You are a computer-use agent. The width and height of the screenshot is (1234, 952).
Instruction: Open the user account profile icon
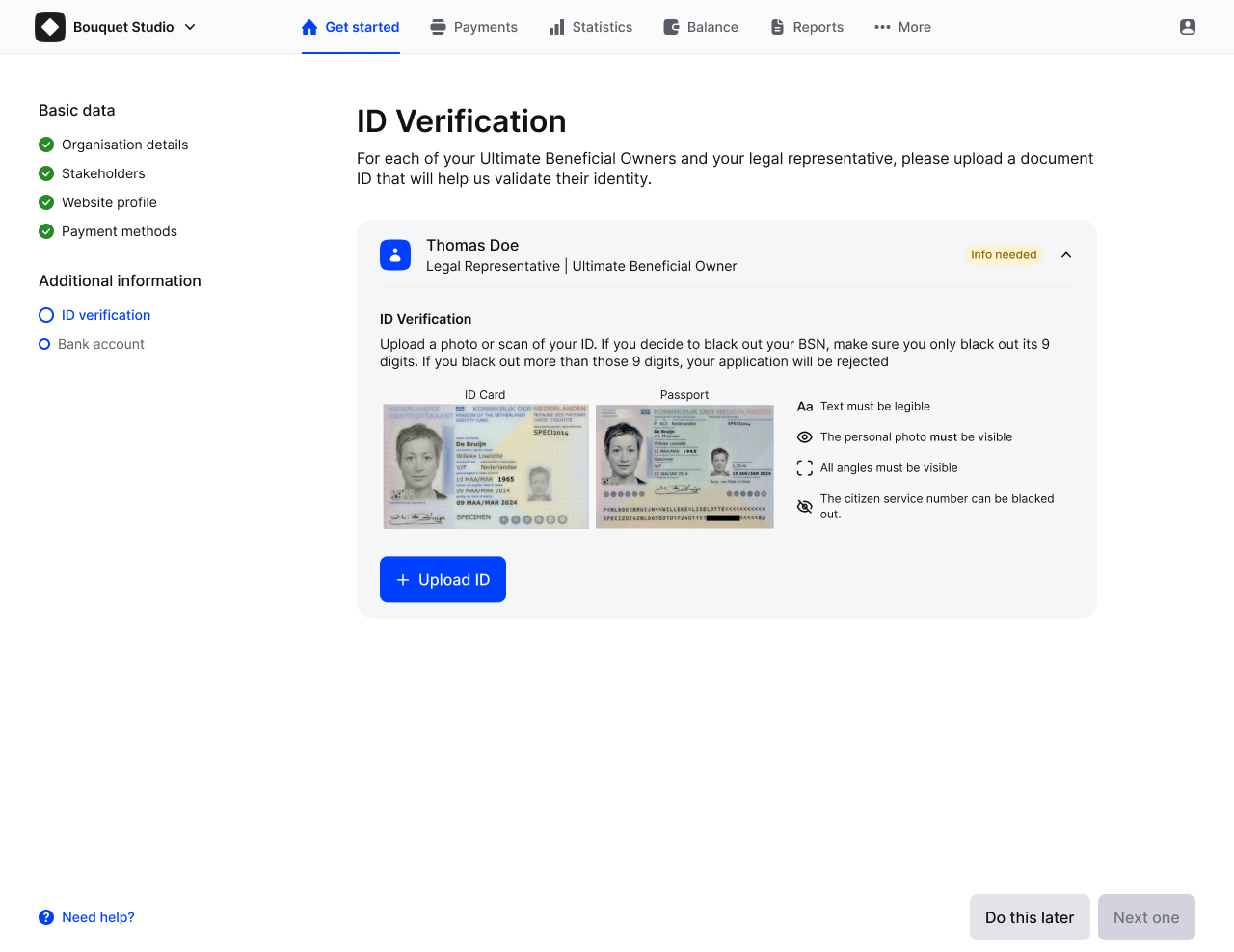(1188, 27)
